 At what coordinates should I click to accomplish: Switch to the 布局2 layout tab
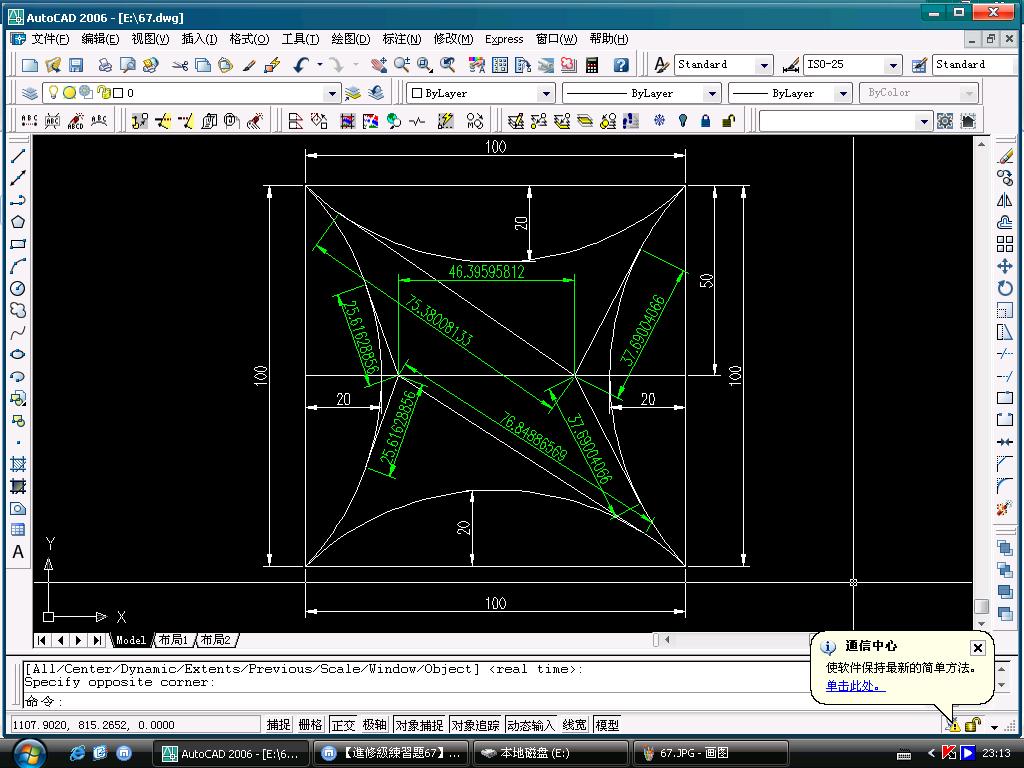(216, 640)
